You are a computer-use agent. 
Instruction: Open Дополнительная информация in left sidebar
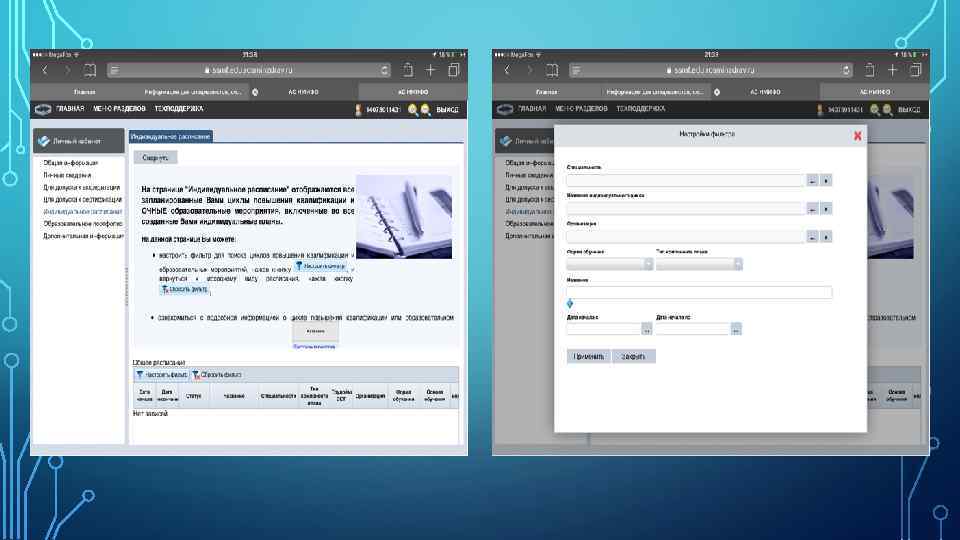pos(83,236)
